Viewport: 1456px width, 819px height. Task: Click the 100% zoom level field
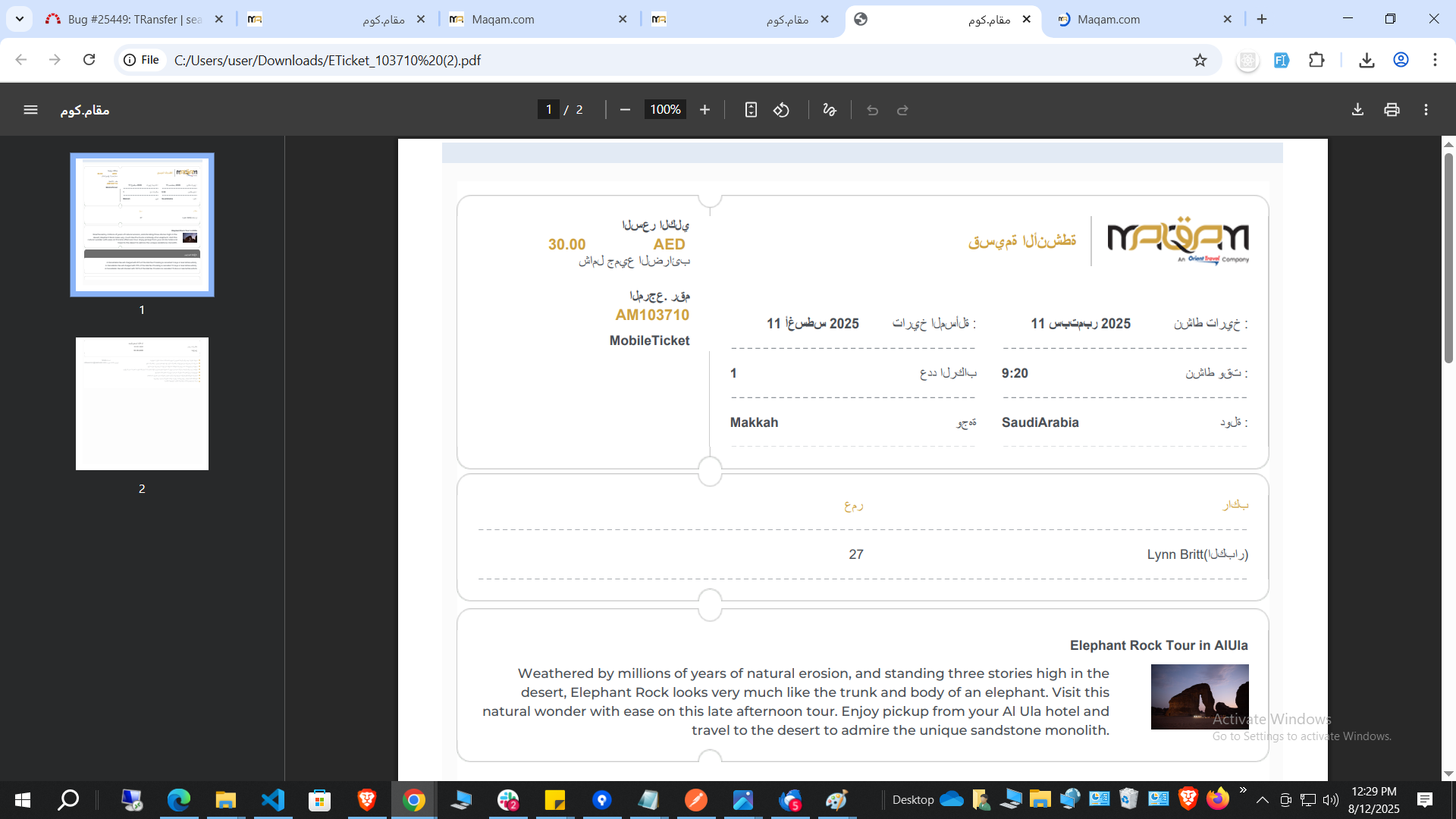pos(665,110)
